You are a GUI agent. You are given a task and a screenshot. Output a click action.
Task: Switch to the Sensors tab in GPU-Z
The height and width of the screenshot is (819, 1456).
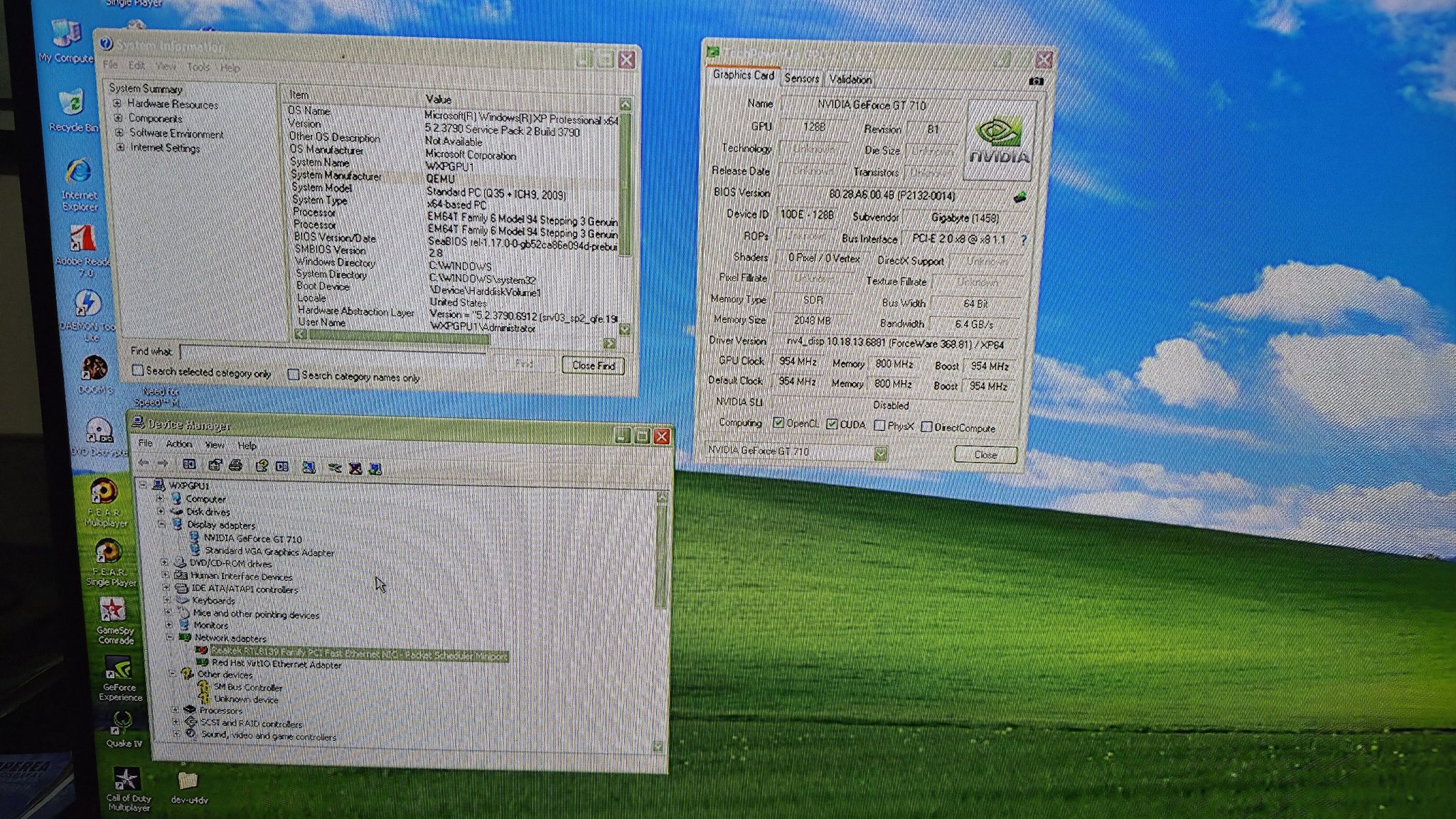[801, 78]
